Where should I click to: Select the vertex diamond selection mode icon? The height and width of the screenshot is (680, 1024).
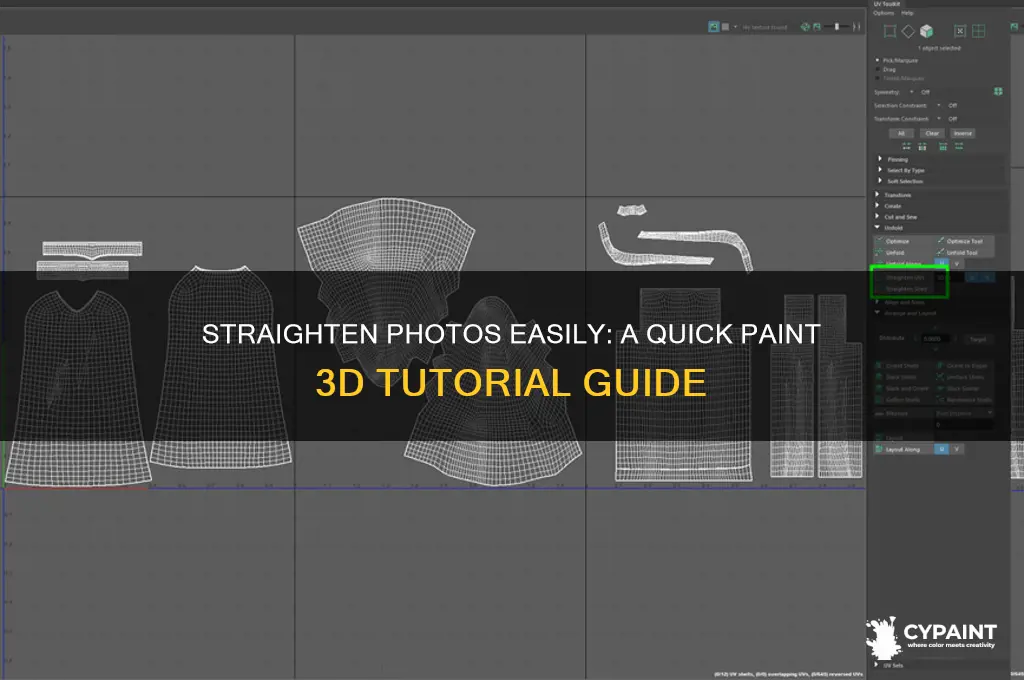click(908, 31)
